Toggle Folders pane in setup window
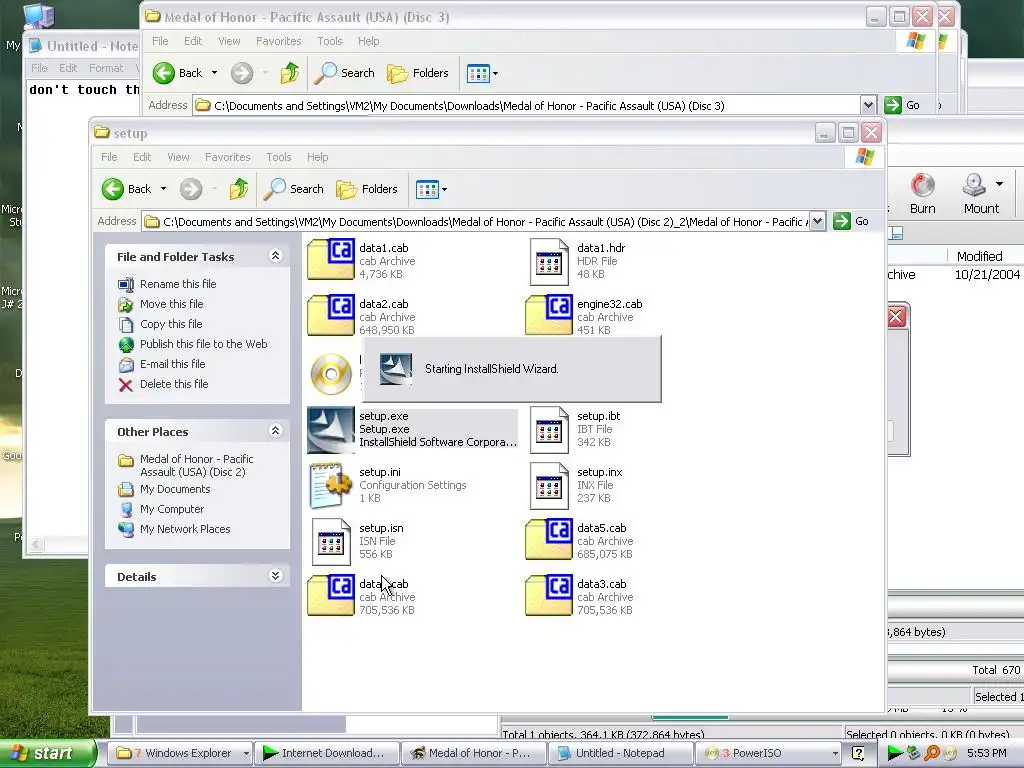1024x768 pixels. (367, 189)
